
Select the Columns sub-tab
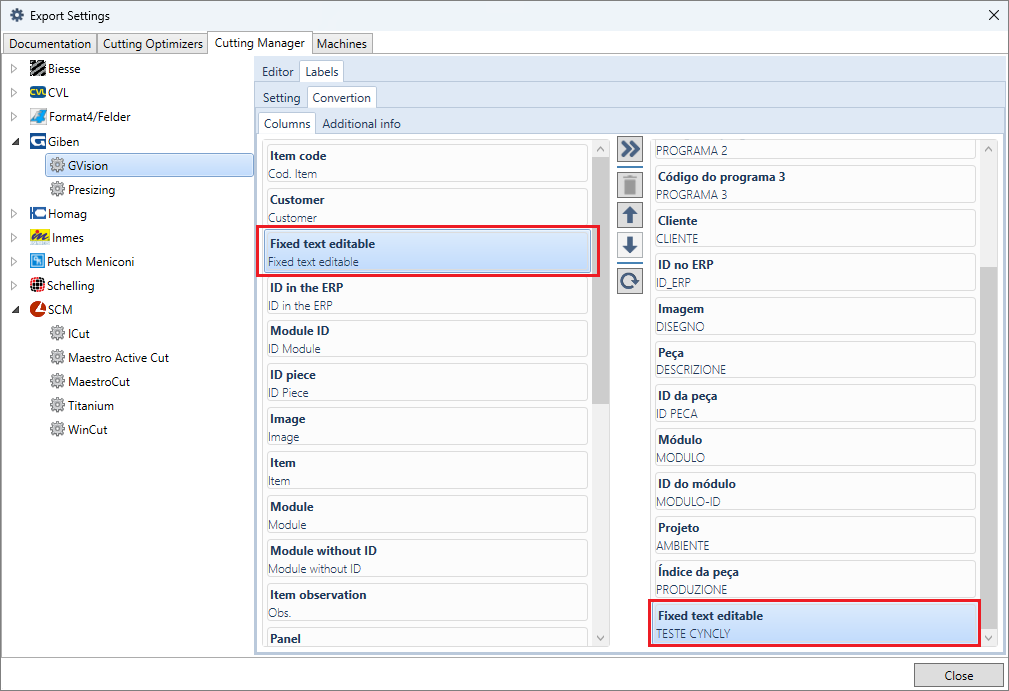click(287, 123)
